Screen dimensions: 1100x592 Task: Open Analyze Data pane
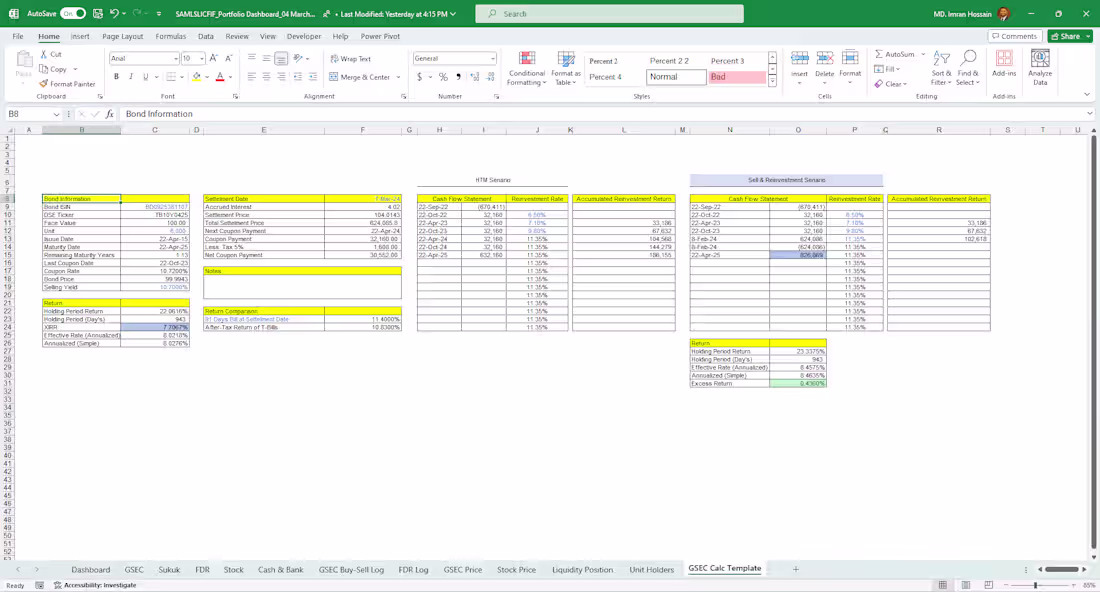click(x=1040, y=68)
